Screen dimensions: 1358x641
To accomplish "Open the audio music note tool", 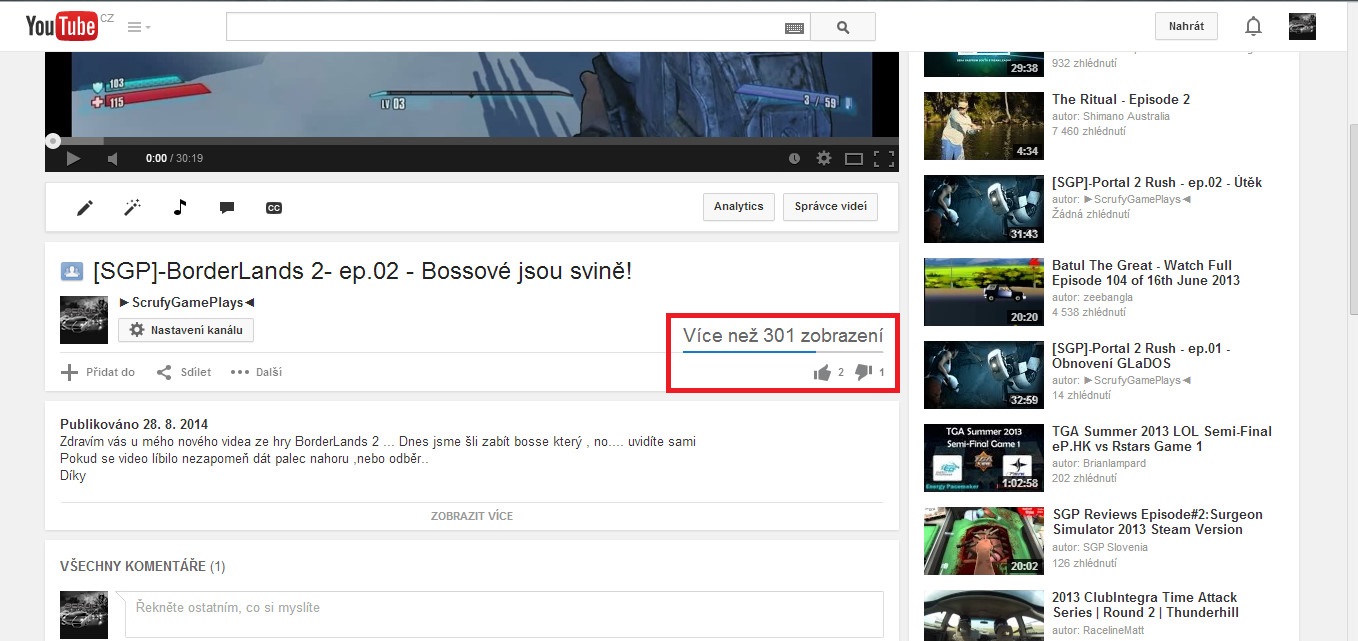I will (180, 207).
